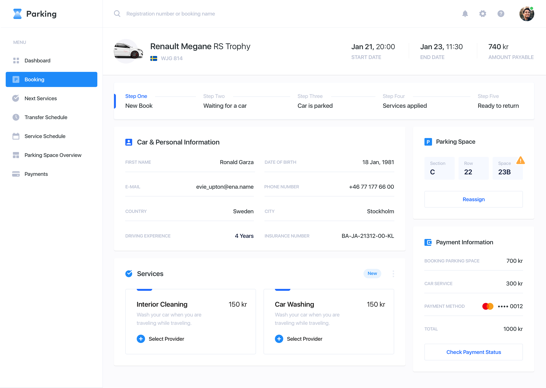Click the parking space warning triangle icon
Screen dimensions: 546x388
point(521,160)
